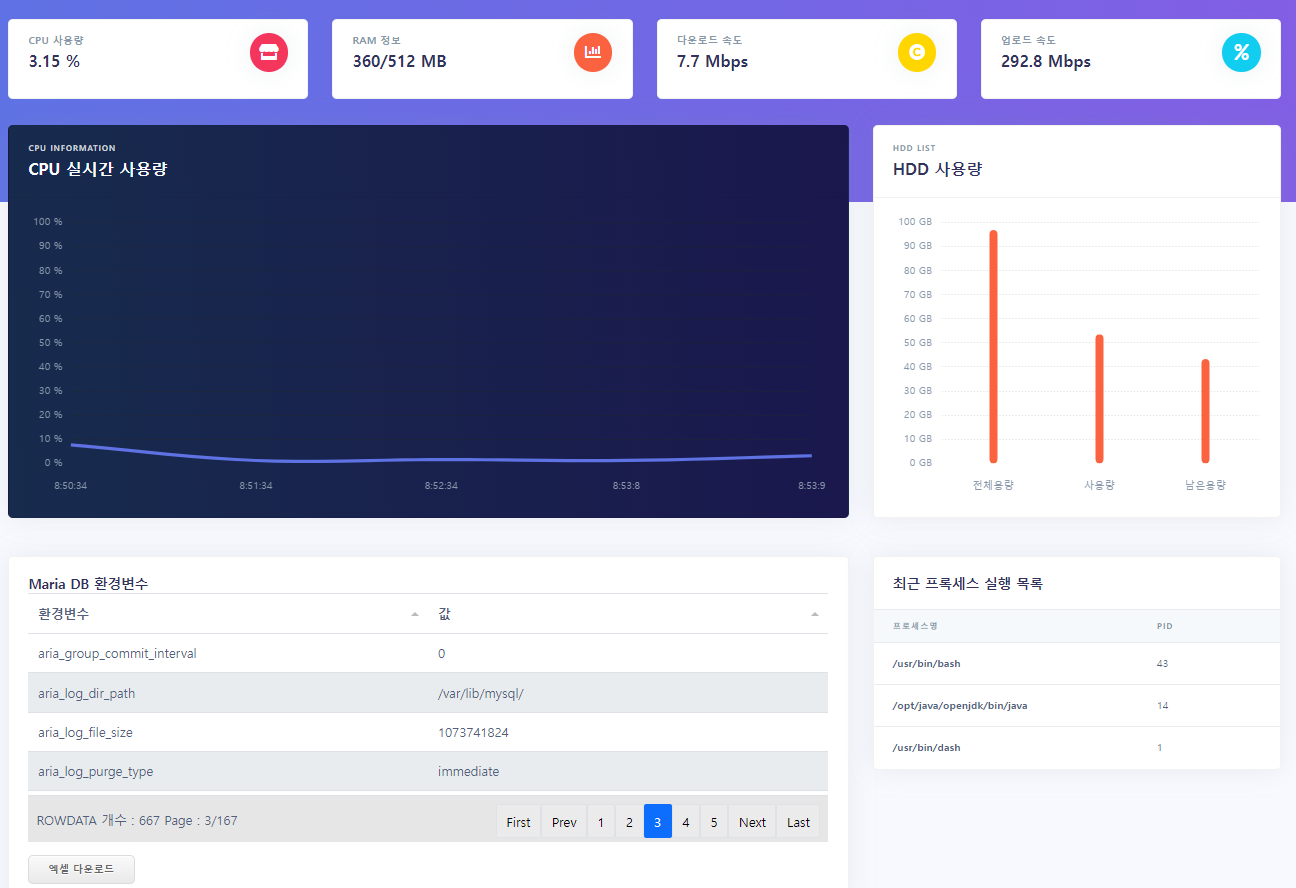Click the 업로드 속도 percent icon
The width and height of the screenshot is (1296, 888).
pyautogui.click(x=1241, y=53)
